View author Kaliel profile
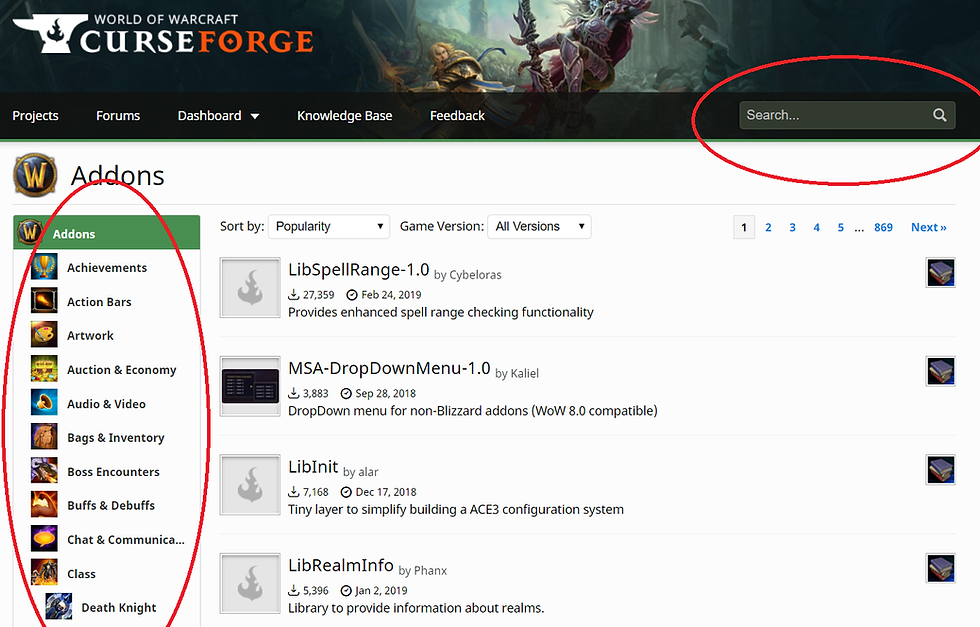The height and width of the screenshot is (627, 980). 525,373
